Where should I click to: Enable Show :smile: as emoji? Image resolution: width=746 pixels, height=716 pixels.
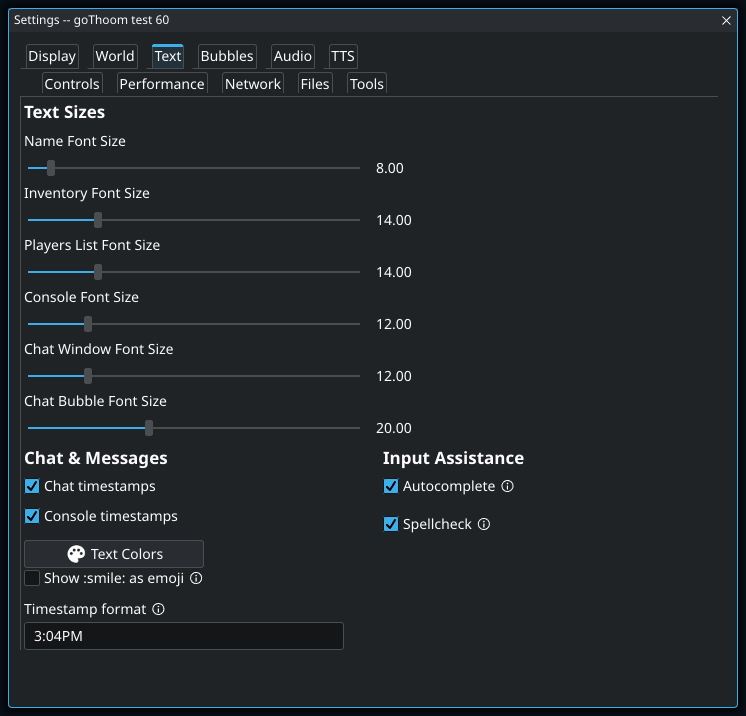(x=32, y=578)
